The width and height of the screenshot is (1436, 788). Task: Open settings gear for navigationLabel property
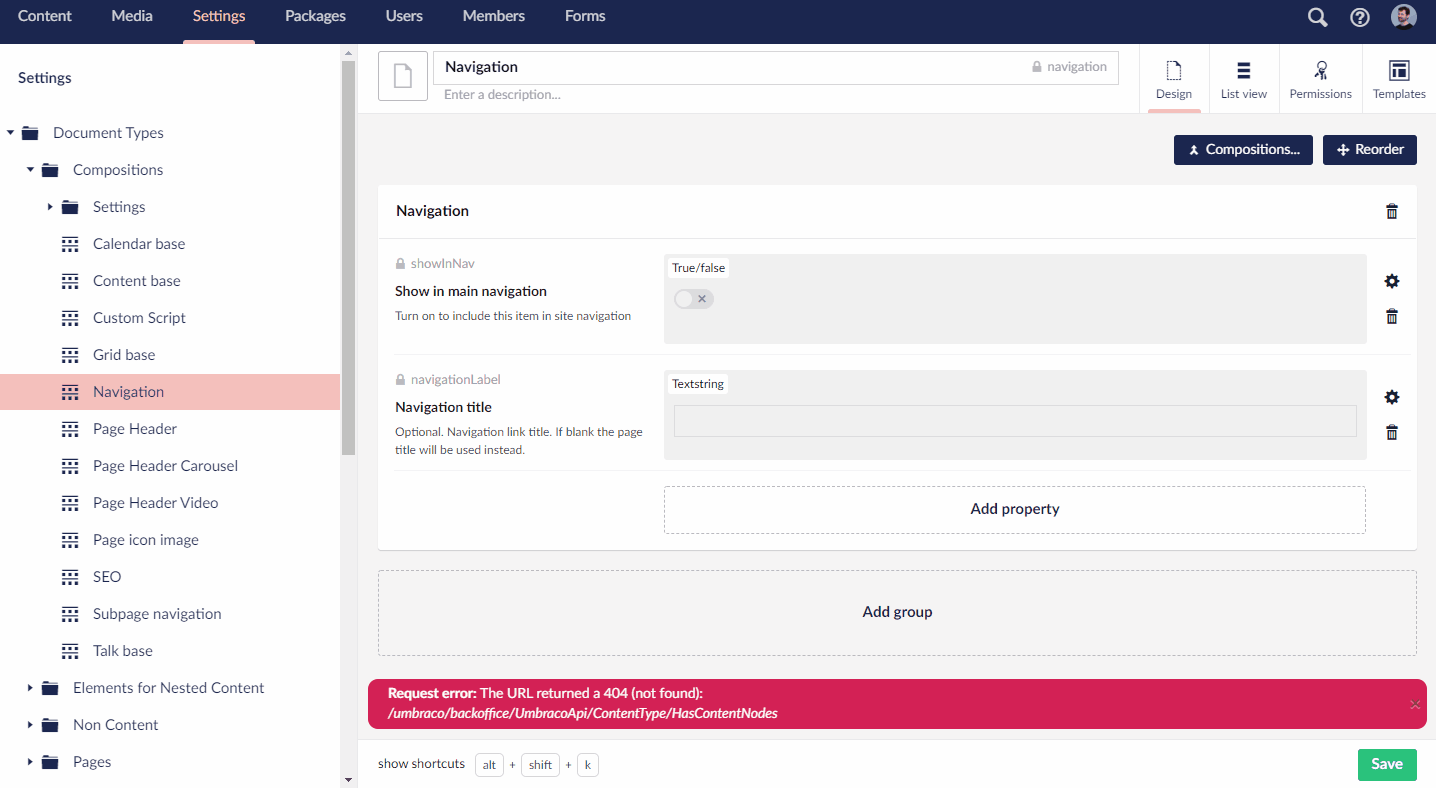pyautogui.click(x=1392, y=397)
